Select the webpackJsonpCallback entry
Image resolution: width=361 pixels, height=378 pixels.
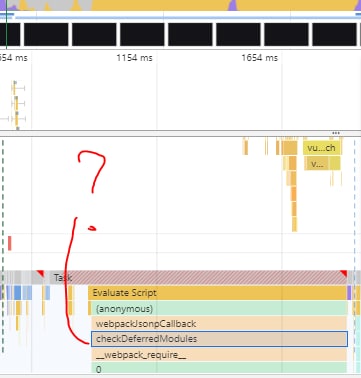point(219,324)
